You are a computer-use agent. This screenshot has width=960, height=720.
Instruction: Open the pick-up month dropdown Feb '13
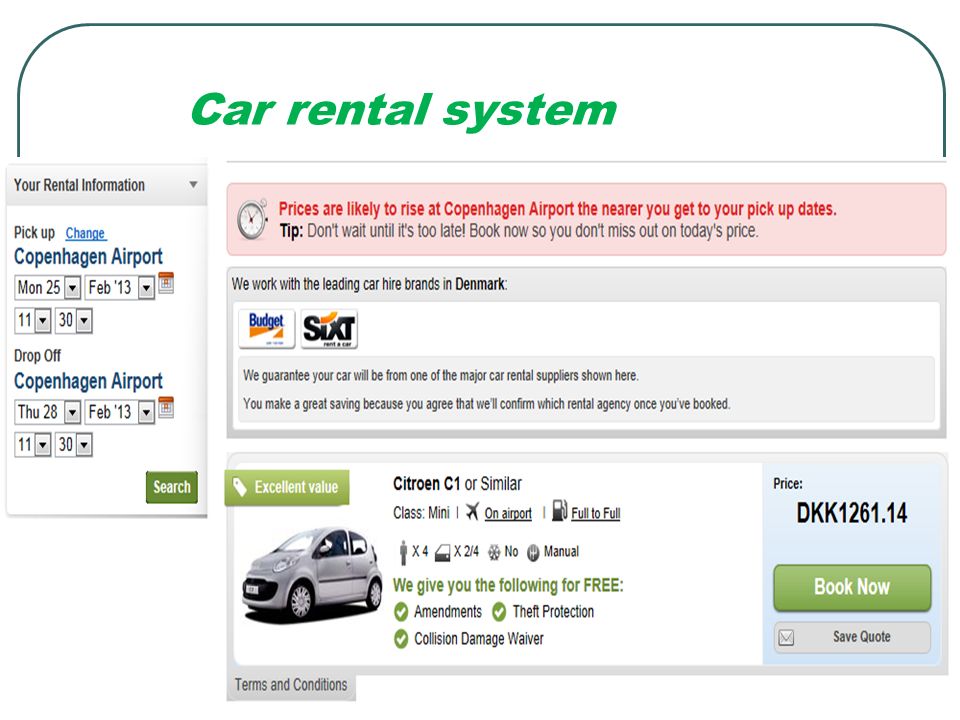[x=119, y=287]
